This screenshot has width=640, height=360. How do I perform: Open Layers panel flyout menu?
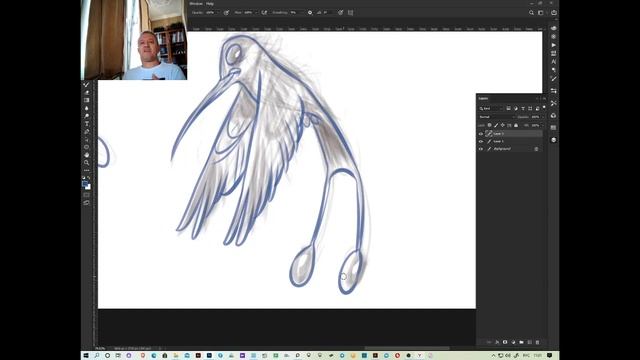[x=544, y=98]
